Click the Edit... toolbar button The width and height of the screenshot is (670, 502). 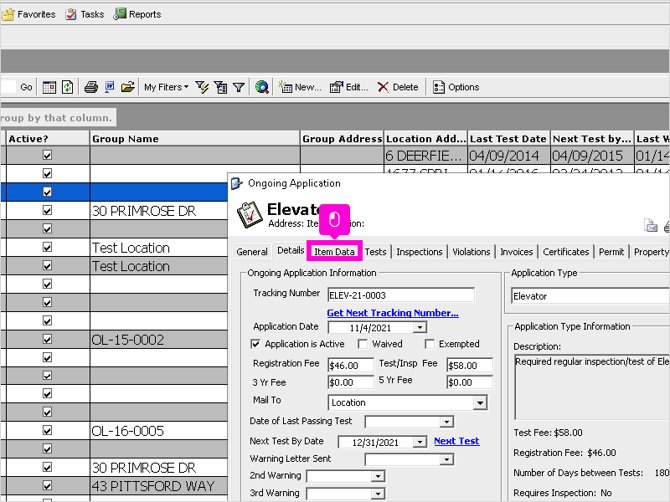tap(349, 87)
